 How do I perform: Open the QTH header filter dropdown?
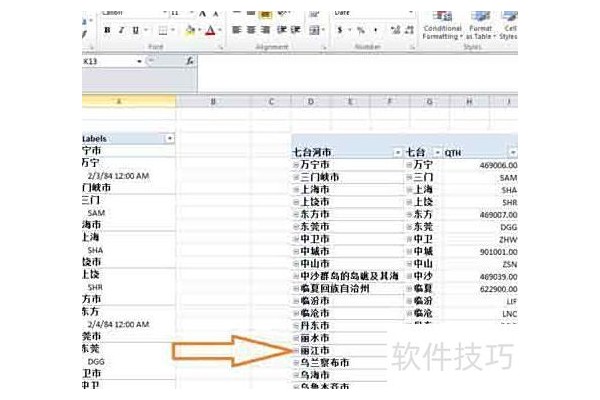513,153
